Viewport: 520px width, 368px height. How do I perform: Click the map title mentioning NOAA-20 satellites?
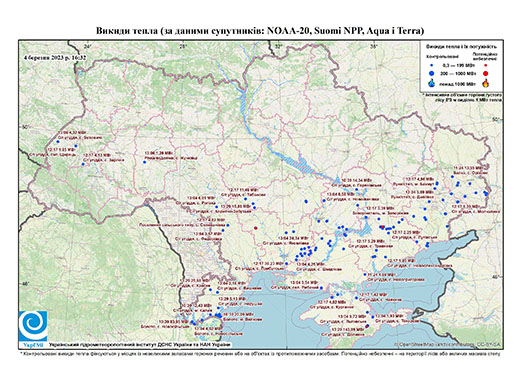(260, 31)
